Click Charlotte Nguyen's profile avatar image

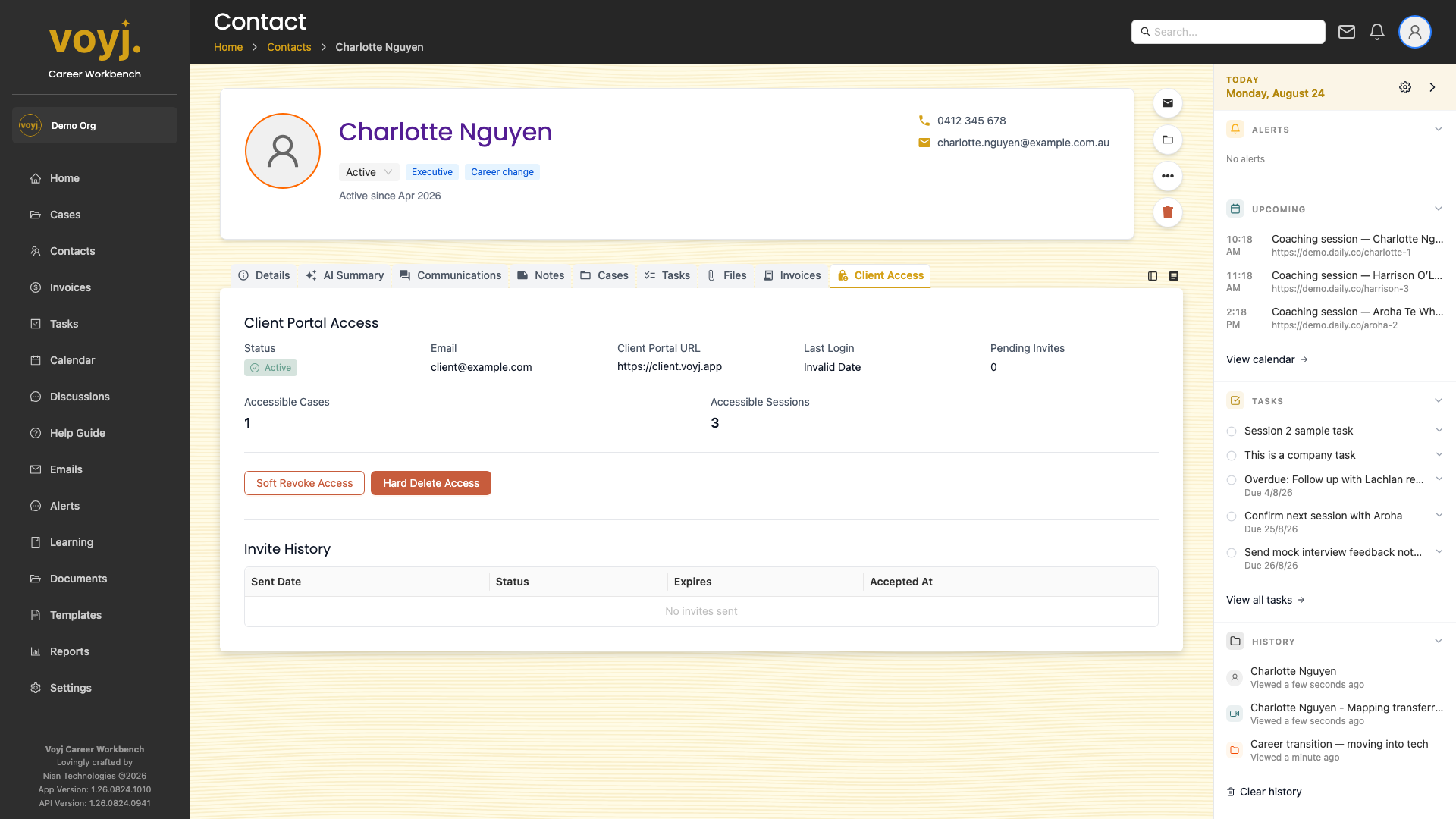click(x=283, y=151)
